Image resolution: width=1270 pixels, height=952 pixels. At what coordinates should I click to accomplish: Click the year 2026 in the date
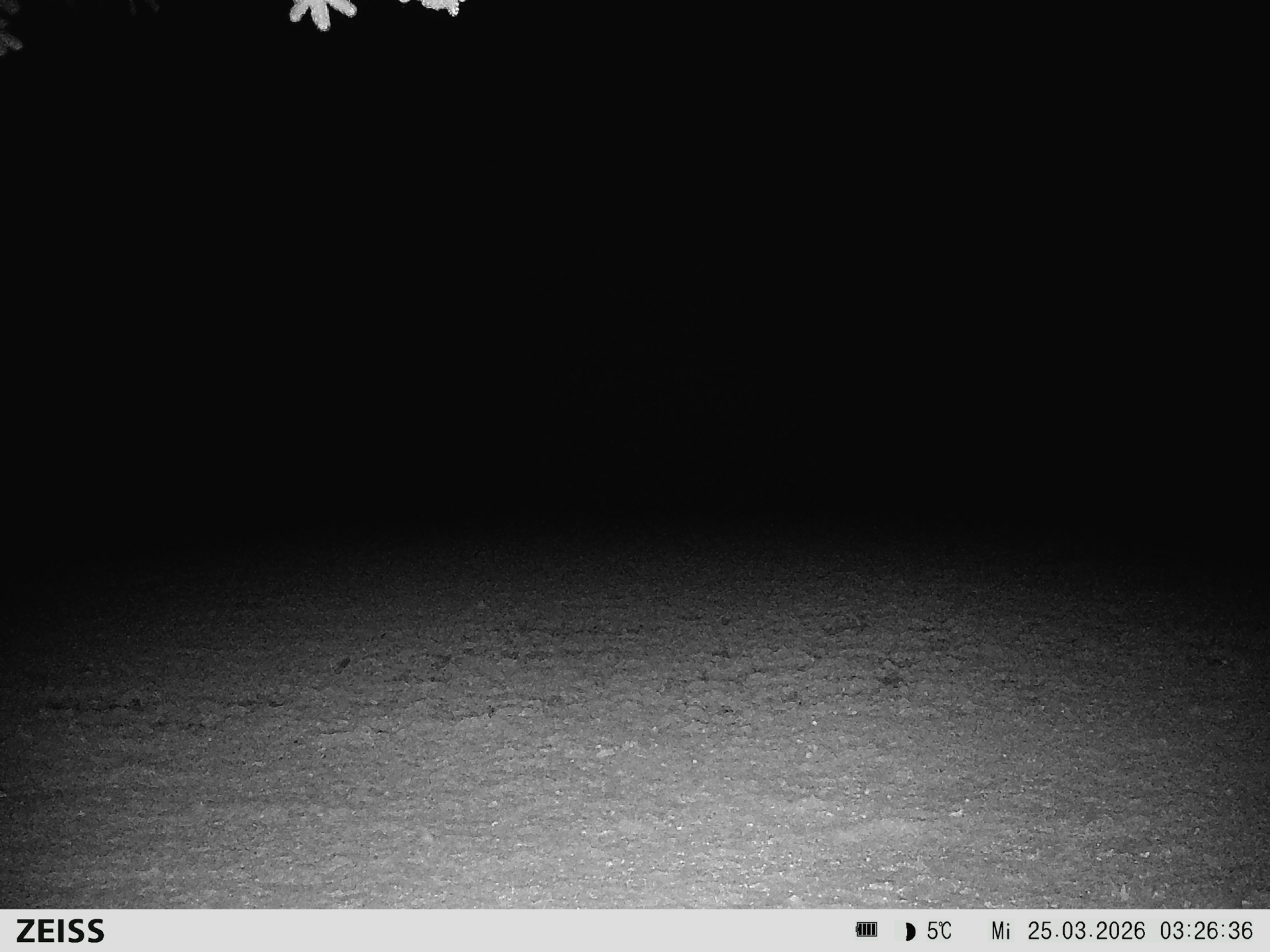(x=1119, y=931)
